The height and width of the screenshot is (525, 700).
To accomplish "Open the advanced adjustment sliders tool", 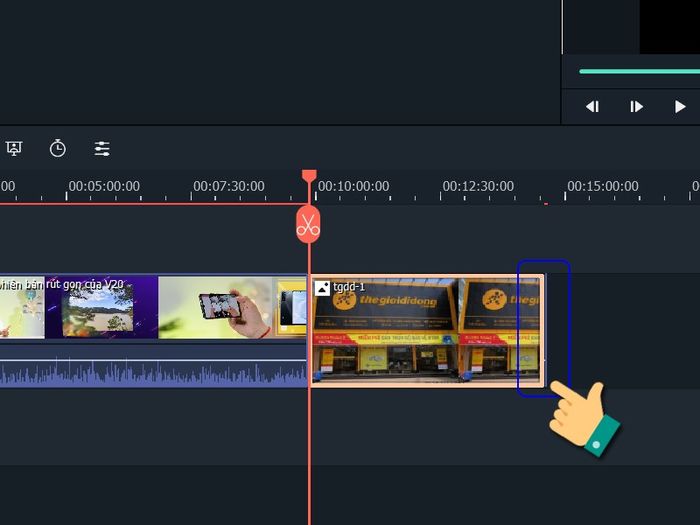I will click(102, 149).
